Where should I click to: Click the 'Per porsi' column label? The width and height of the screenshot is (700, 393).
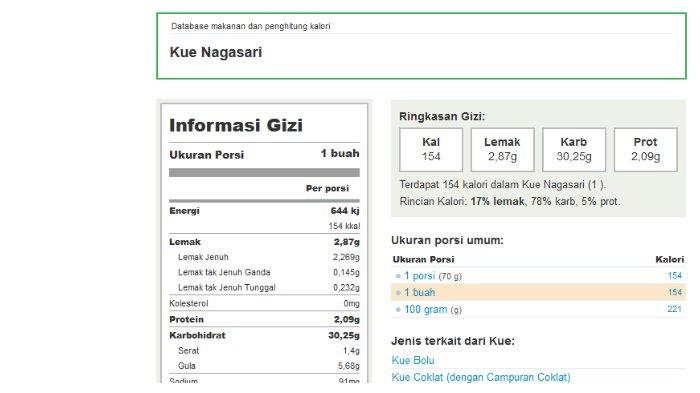(x=327, y=188)
